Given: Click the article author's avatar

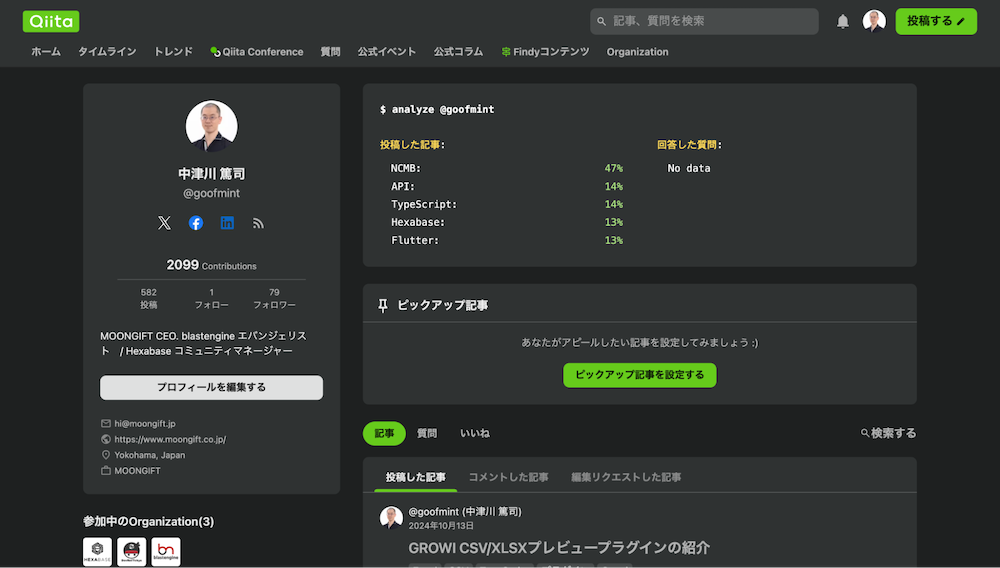Looking at the screenshot, I should pos(391,518).
